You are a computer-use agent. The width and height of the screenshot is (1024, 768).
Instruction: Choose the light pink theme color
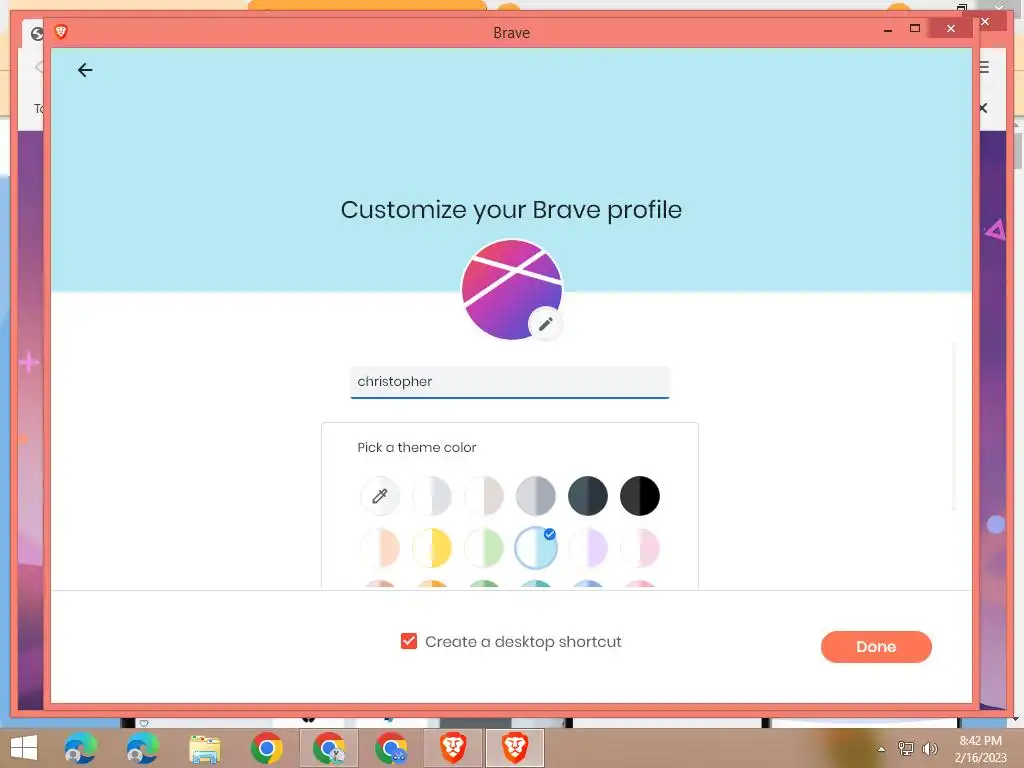point(640,548)
